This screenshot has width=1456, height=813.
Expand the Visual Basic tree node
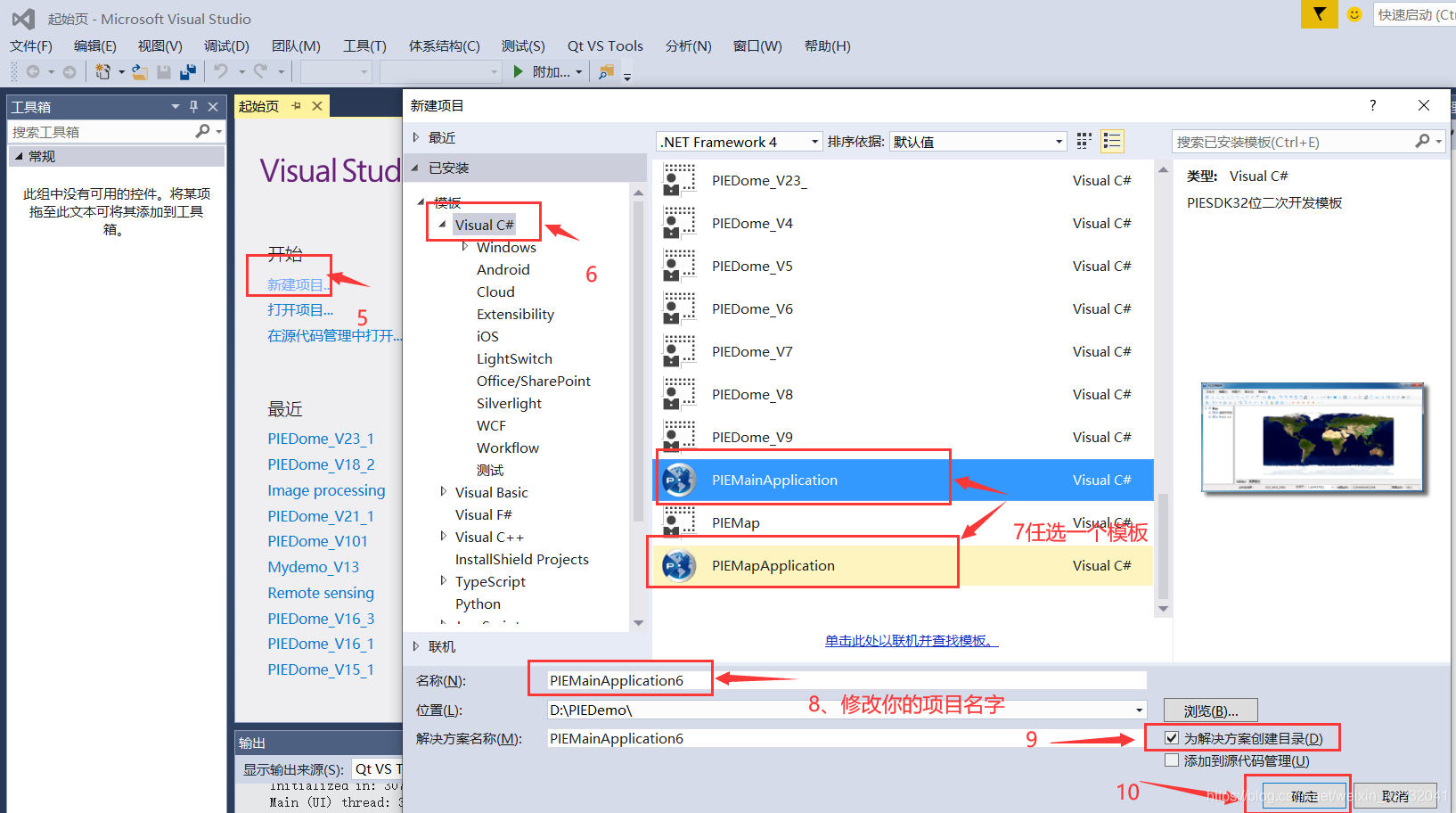click(x=443, y=492)
